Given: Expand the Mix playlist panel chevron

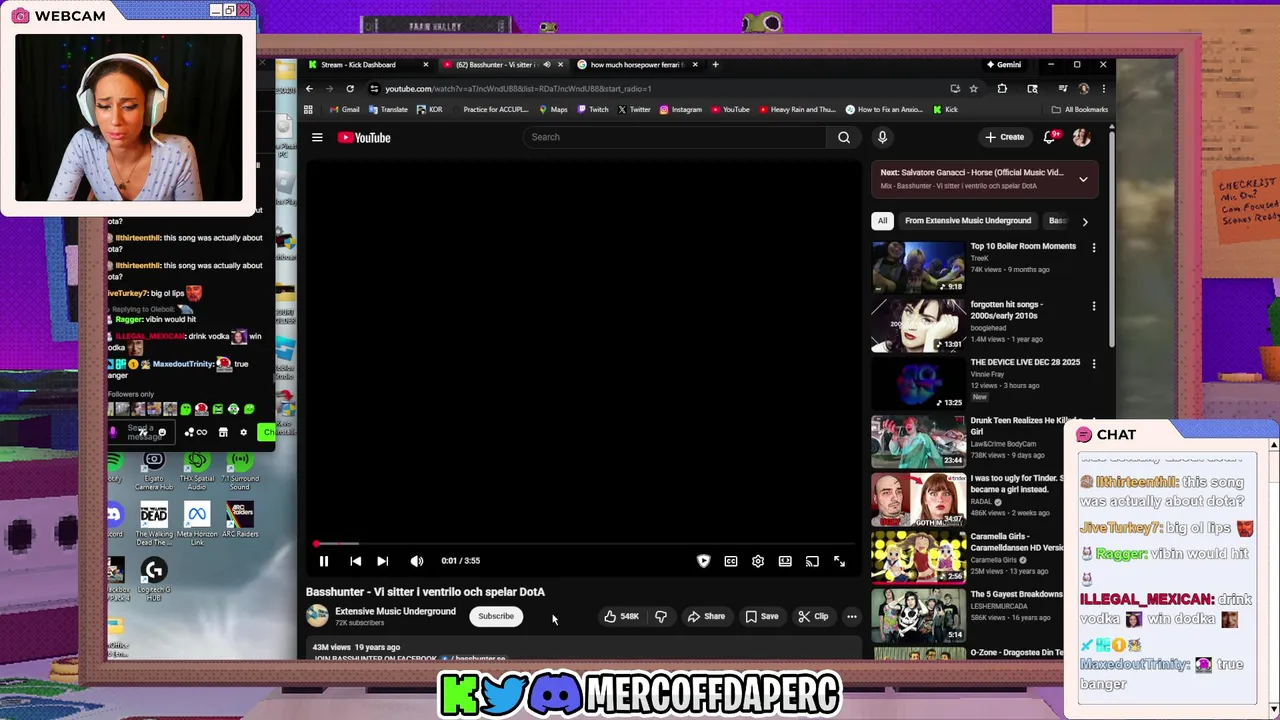Looking at the screenshot, I should 1083,179.
